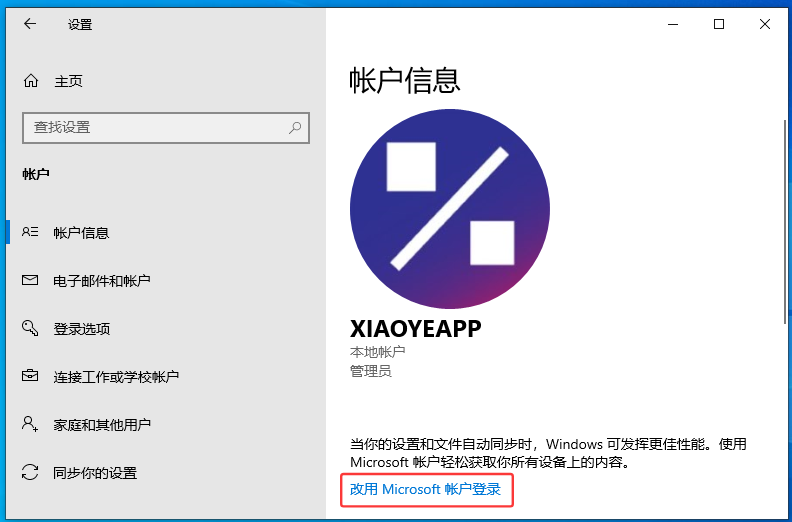The width and height of the screenshot is (792, 522).
Task: Maximize the Settings window
Action: click(x=718, y=25)
